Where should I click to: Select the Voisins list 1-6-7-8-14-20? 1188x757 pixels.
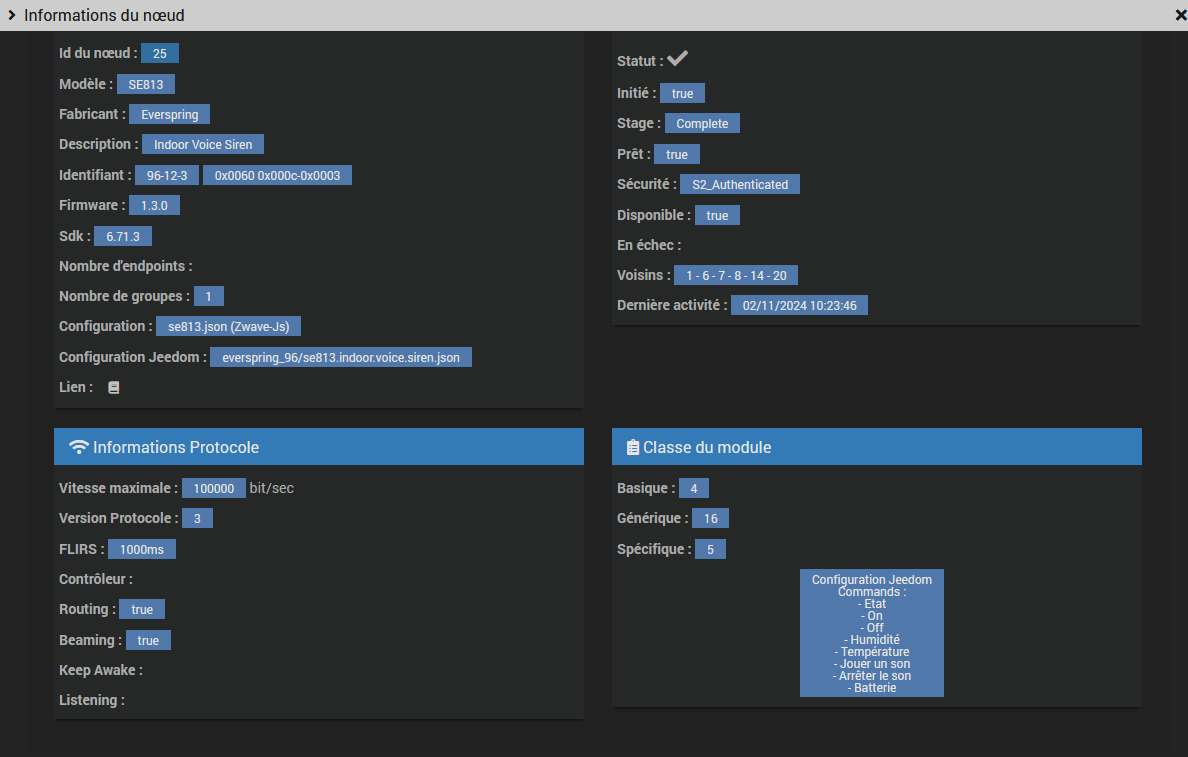point(736,275)
